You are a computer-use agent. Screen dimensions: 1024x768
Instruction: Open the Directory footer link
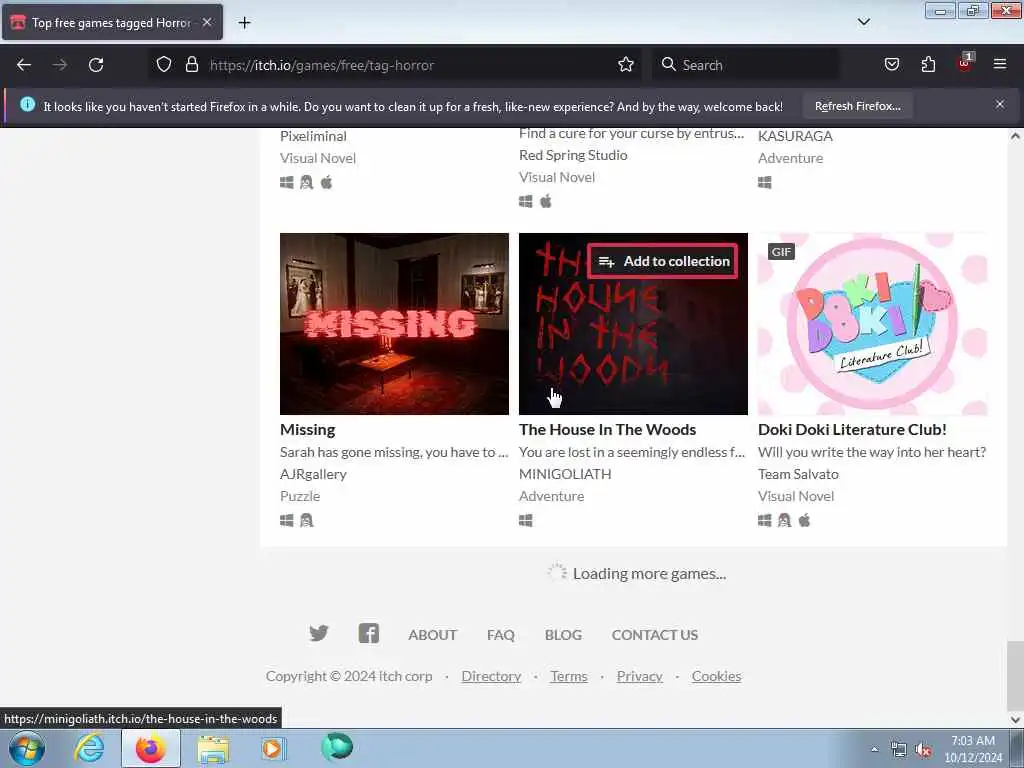pyautogui.click(x=491, y=677)
